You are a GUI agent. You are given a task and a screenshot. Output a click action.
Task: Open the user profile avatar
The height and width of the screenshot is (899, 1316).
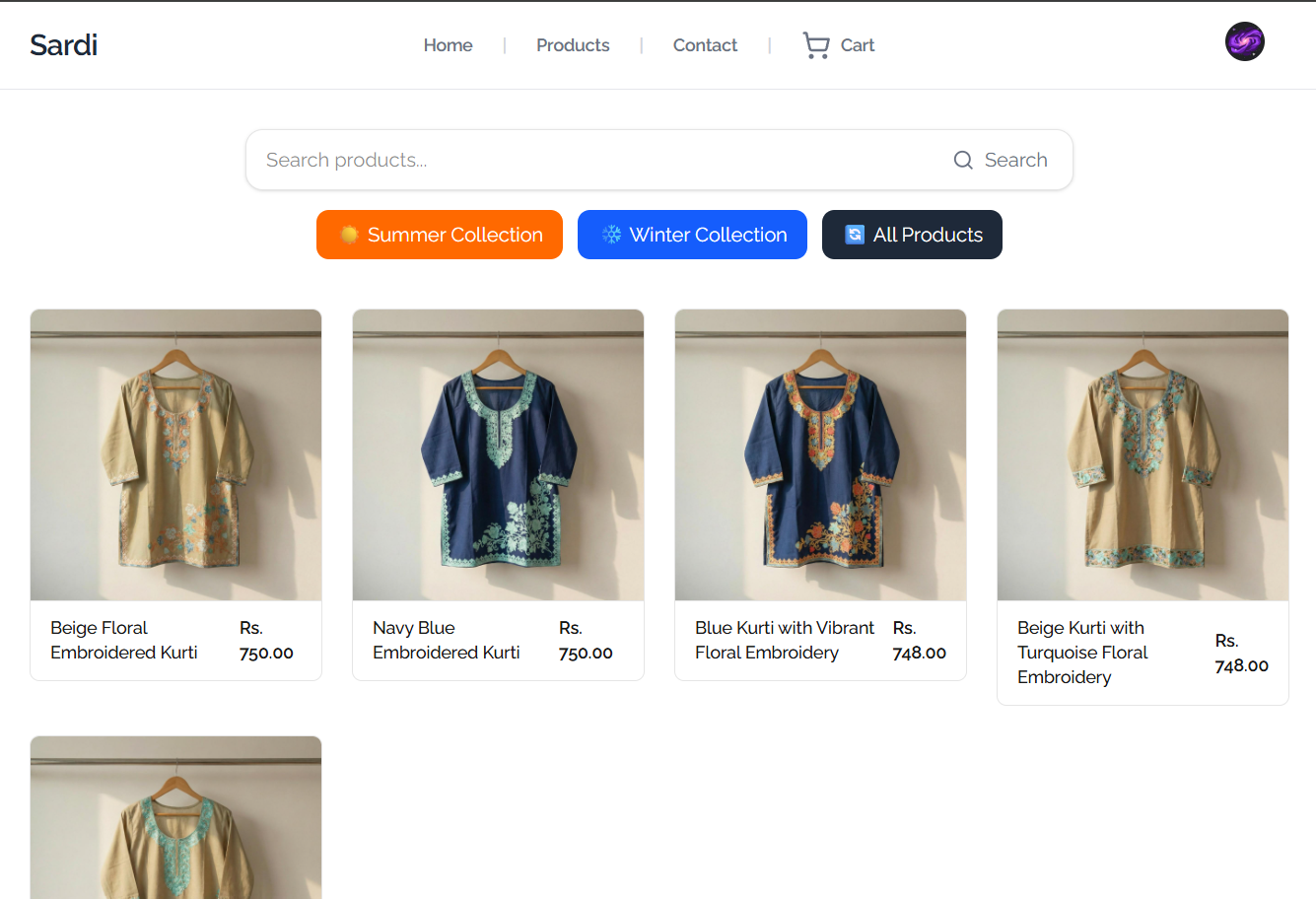[x=1244, y=42]
